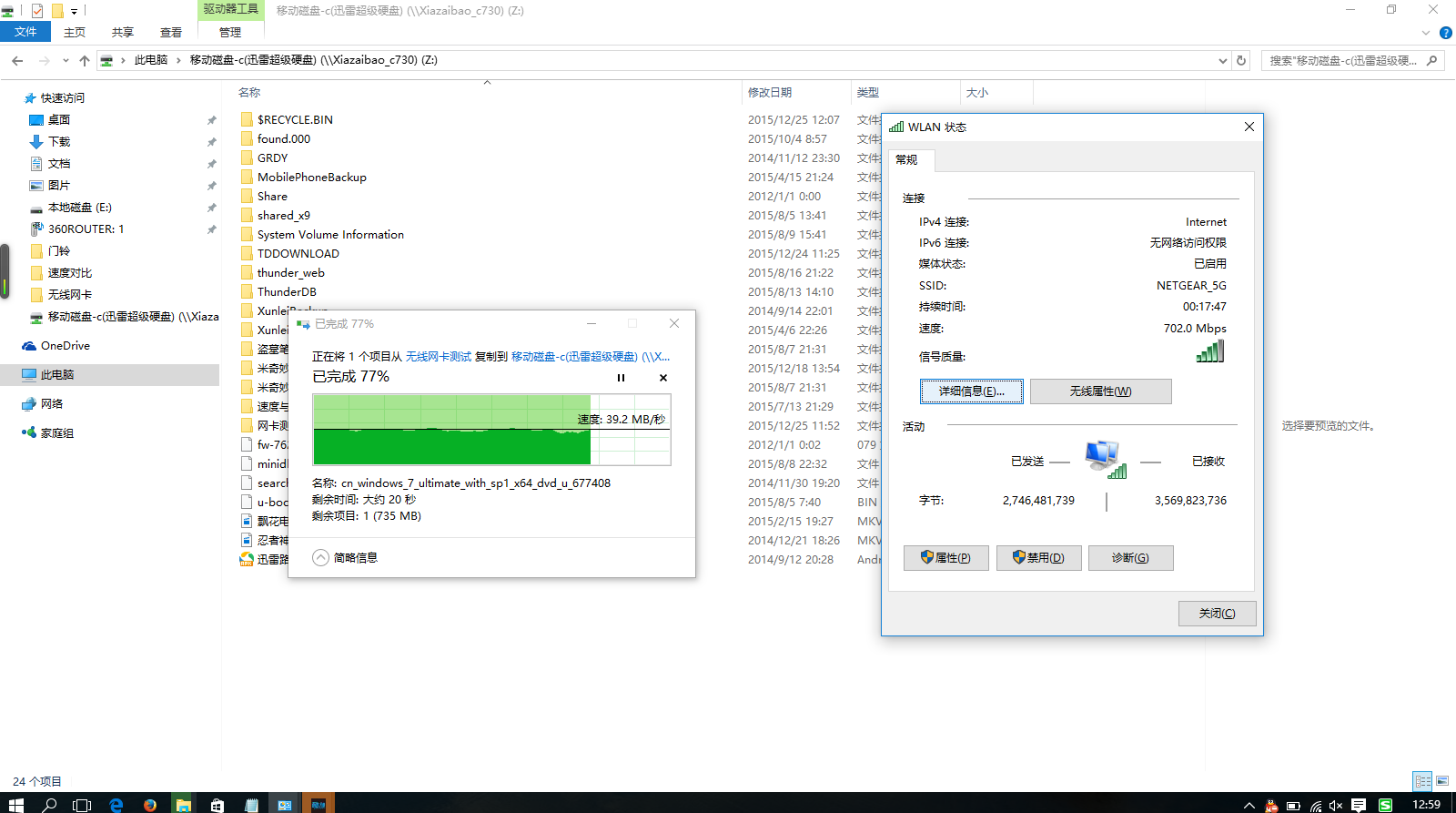
Task: Show hidden tray icons chevron
Action: pyautogui.click(x=1249, y=805)
